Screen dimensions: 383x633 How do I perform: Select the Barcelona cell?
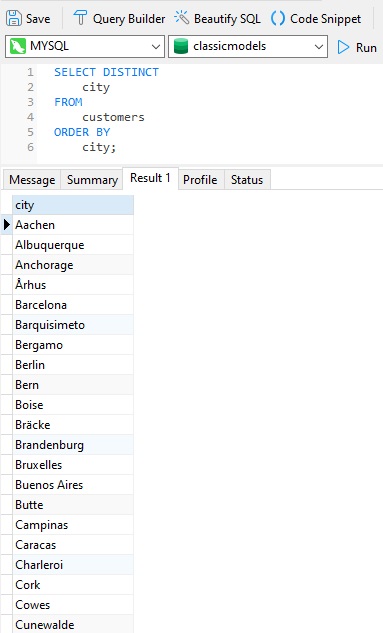pyautogui.click(x=73, y=305)
